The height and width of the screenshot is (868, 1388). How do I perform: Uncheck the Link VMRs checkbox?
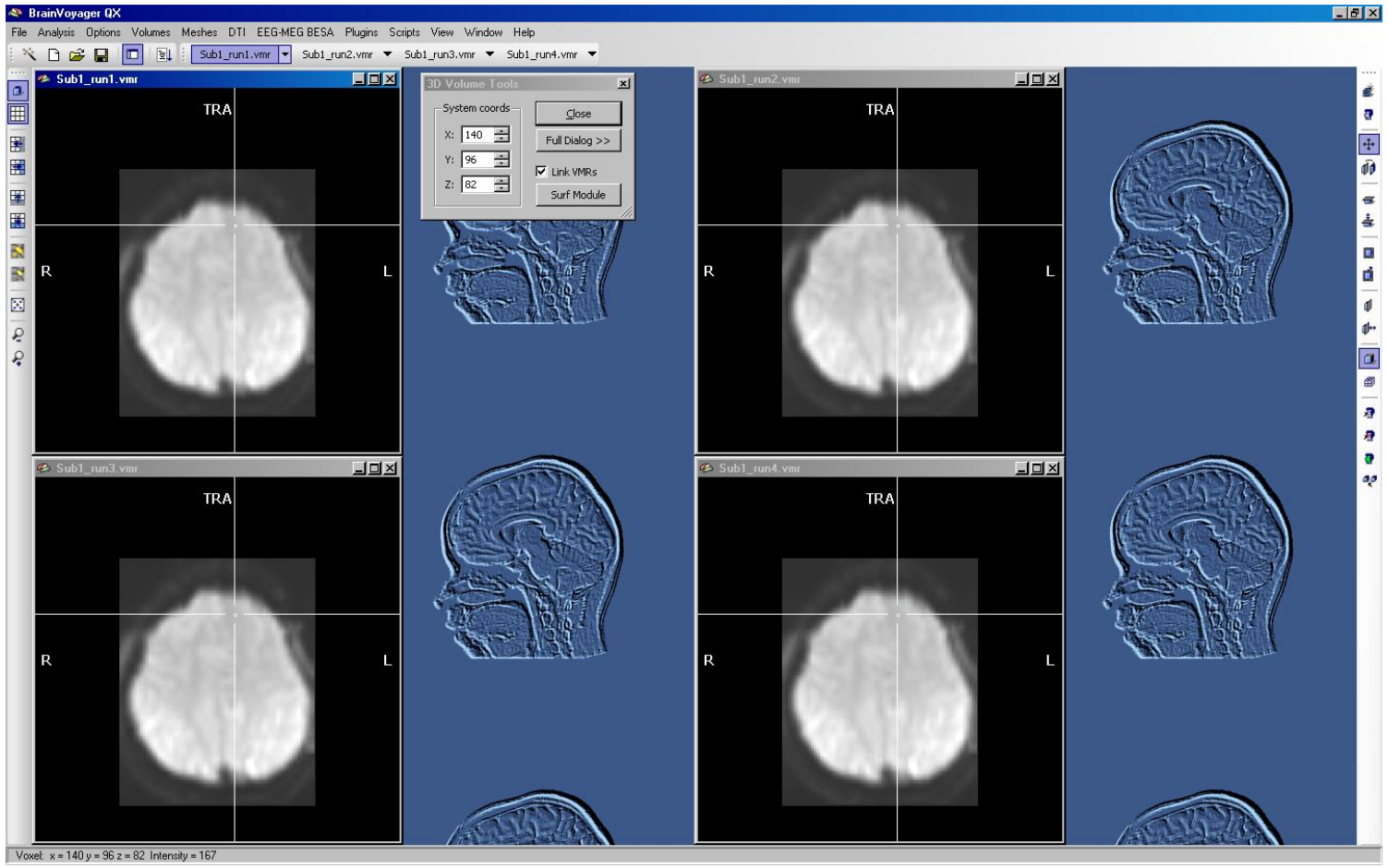541,172
